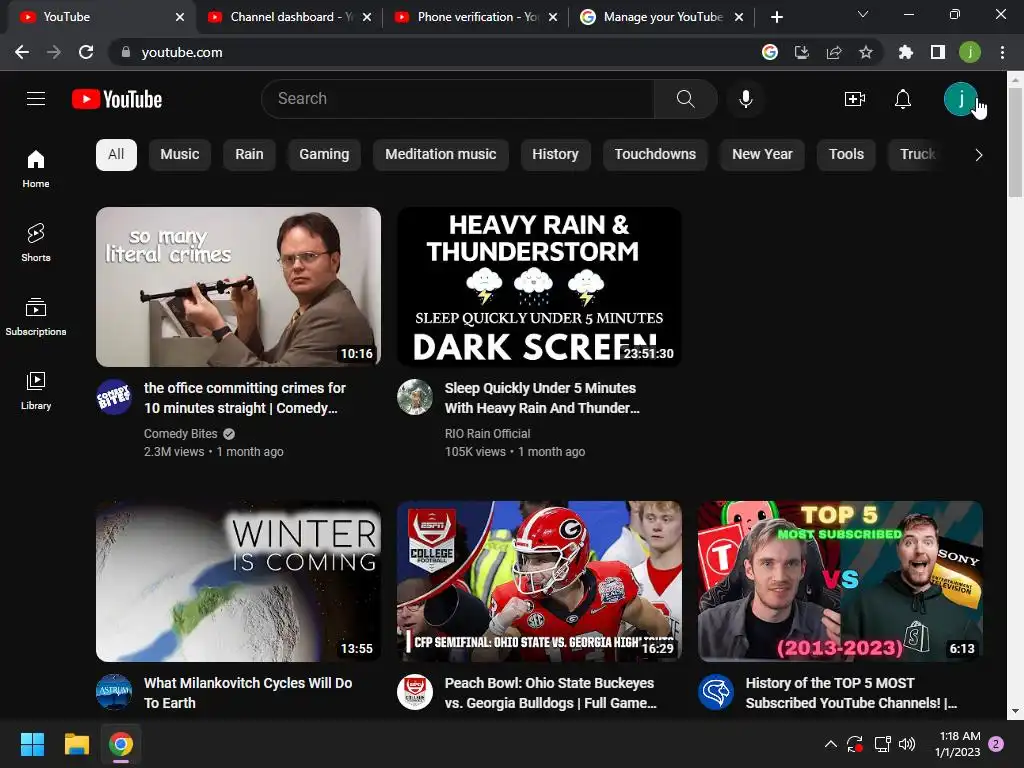
Task: Open Windows Start menu
Action: point(32,744)
